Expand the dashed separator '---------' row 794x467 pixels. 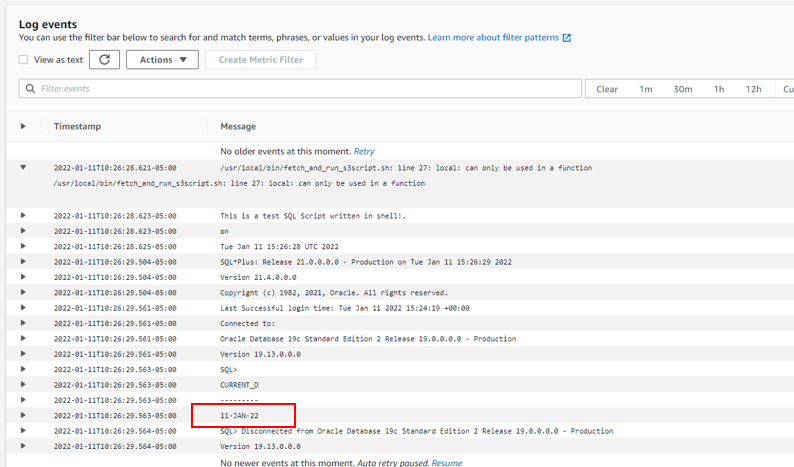(x=23, y=400)
